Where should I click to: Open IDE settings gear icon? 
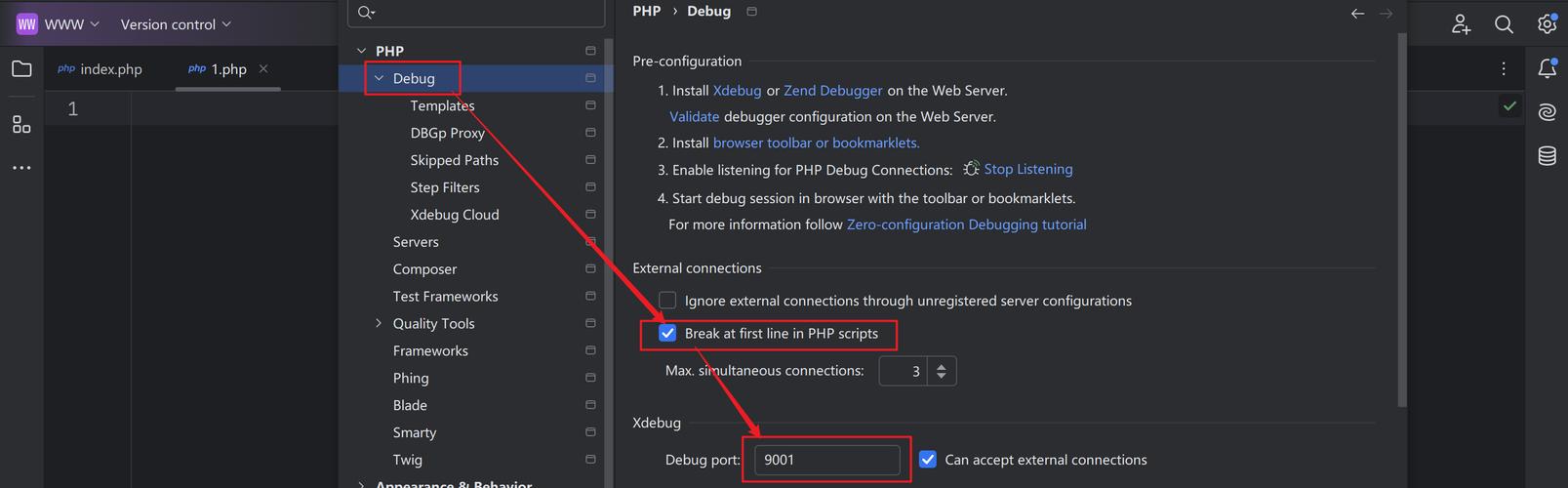pos(1547,23)
